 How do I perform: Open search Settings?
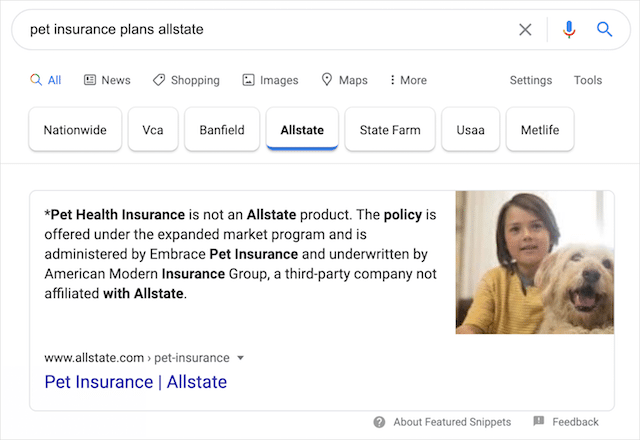[530, 80]
